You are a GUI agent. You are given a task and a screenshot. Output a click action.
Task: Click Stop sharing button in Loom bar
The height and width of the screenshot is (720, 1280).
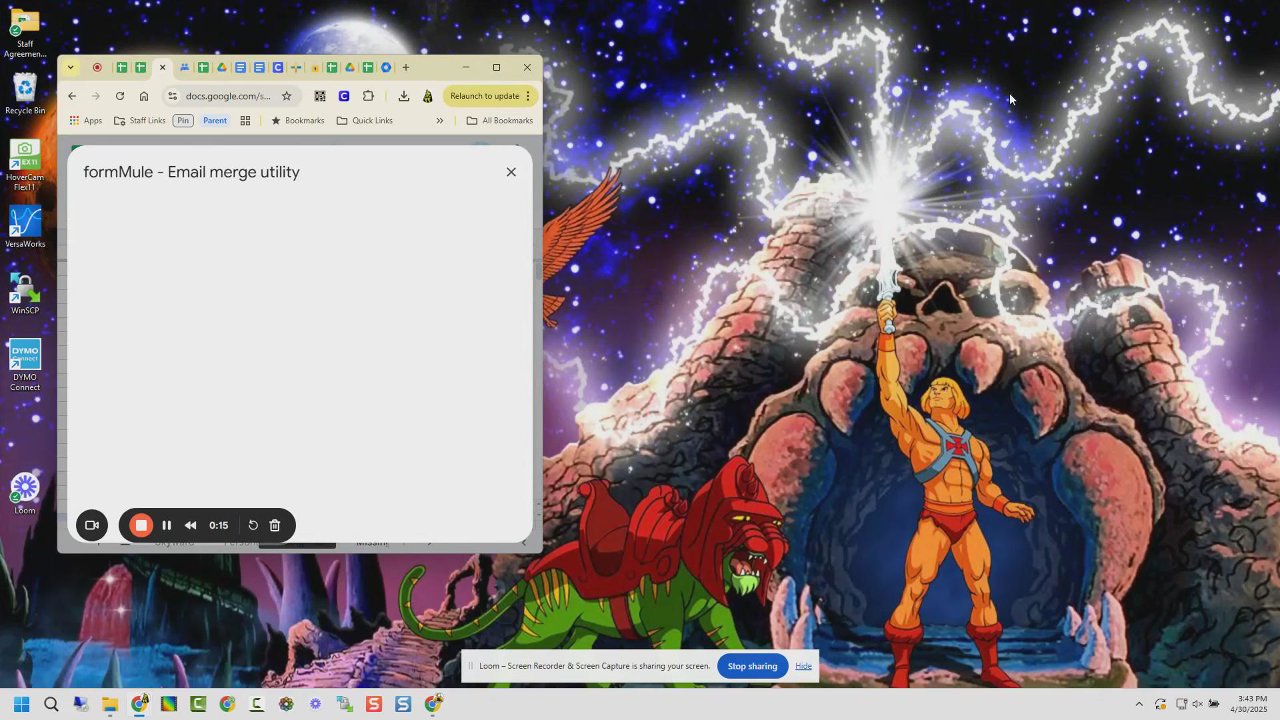[752, 666]
